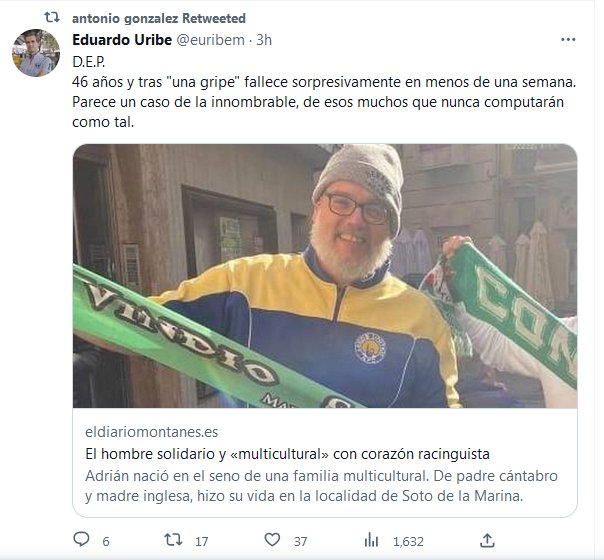Open the article preview photo

pos(325,276)
